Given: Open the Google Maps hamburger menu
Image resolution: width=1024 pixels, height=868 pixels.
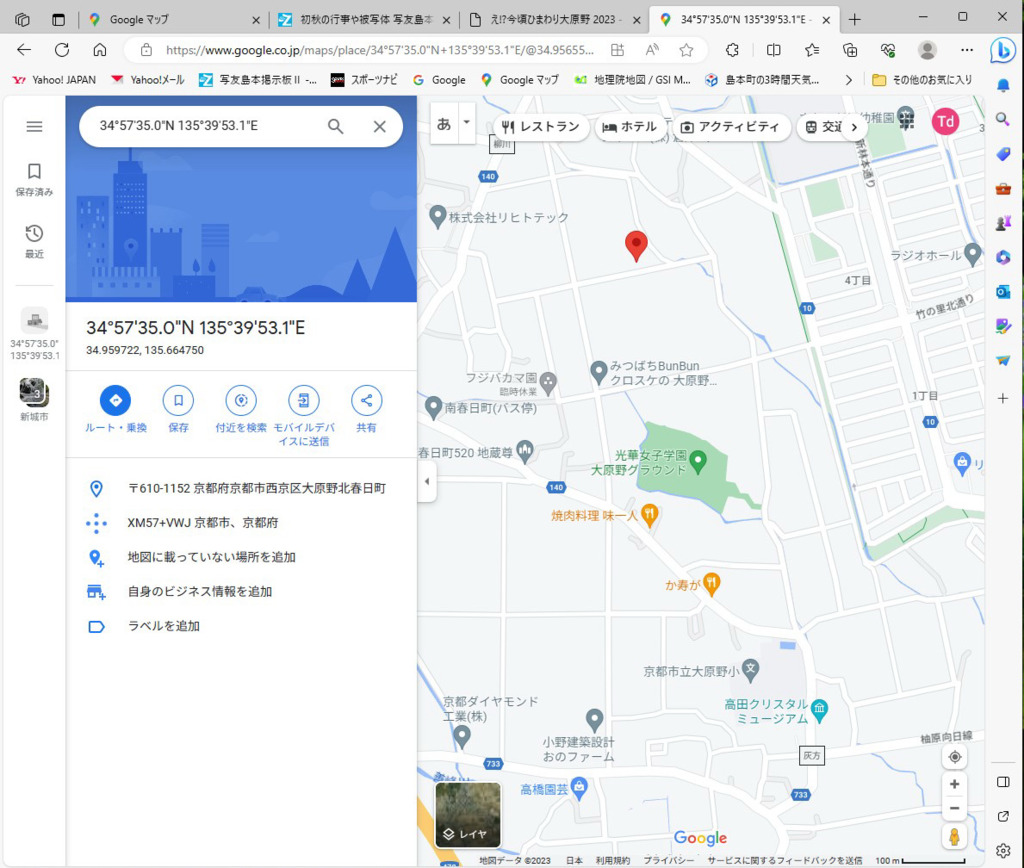Looking at the screenshot, I should pyautogui.click(x=34, y=126).
